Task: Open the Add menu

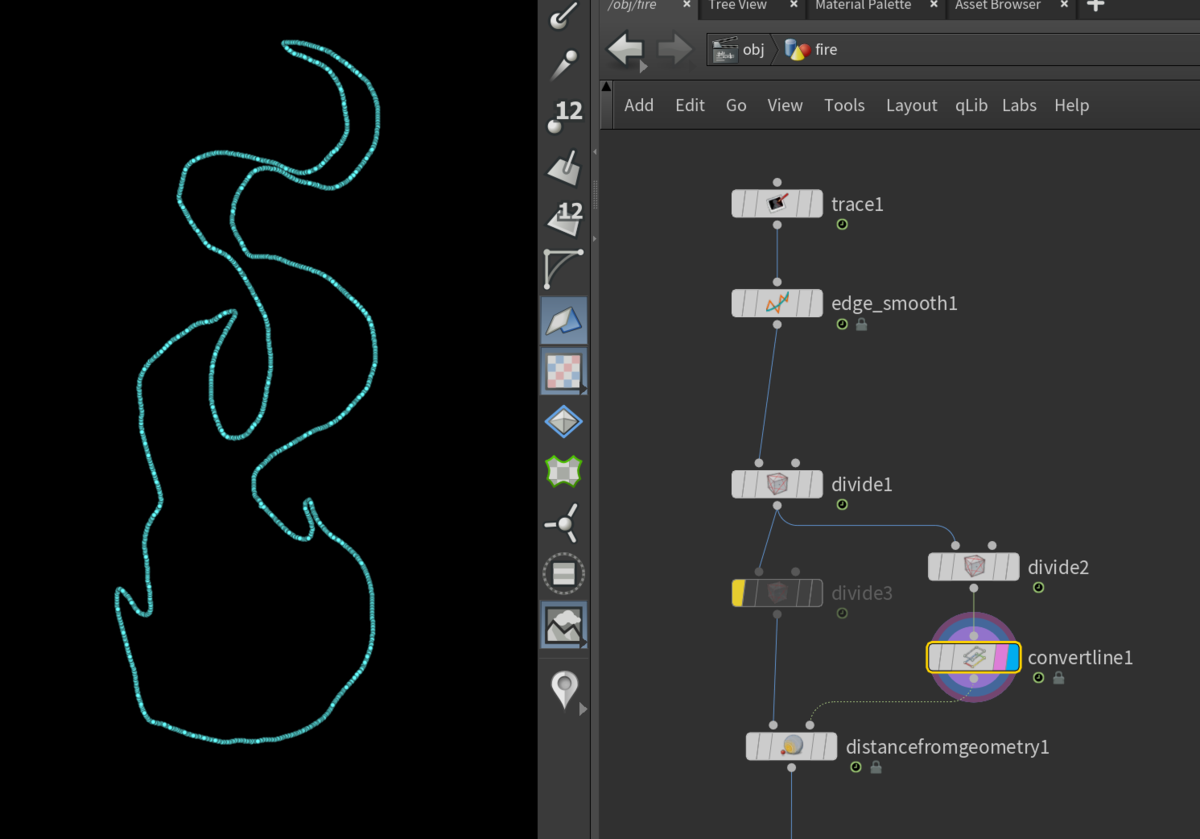Action: [639, 105]
